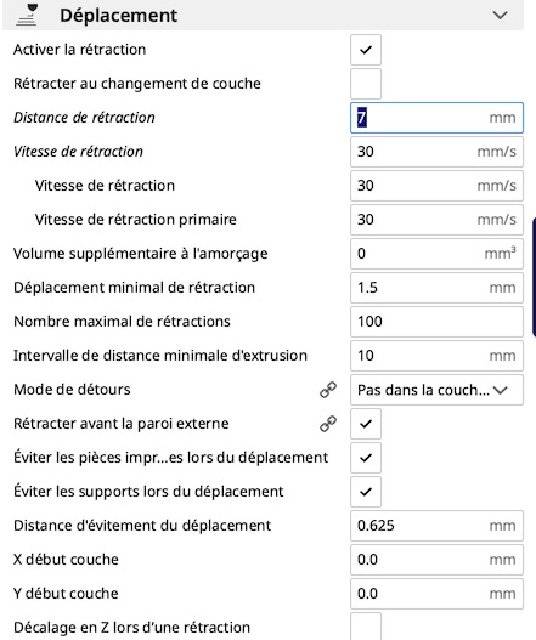Enable Décalage en Z lors d'une rétraction
Viewport: 536px width, 640px height.
point(366,626)
